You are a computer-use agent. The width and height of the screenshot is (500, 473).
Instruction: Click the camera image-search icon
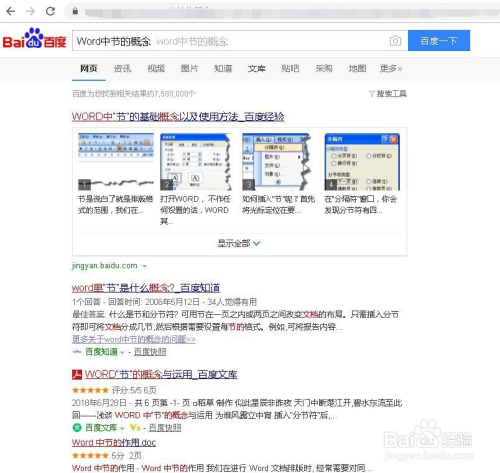pos(395,41)
